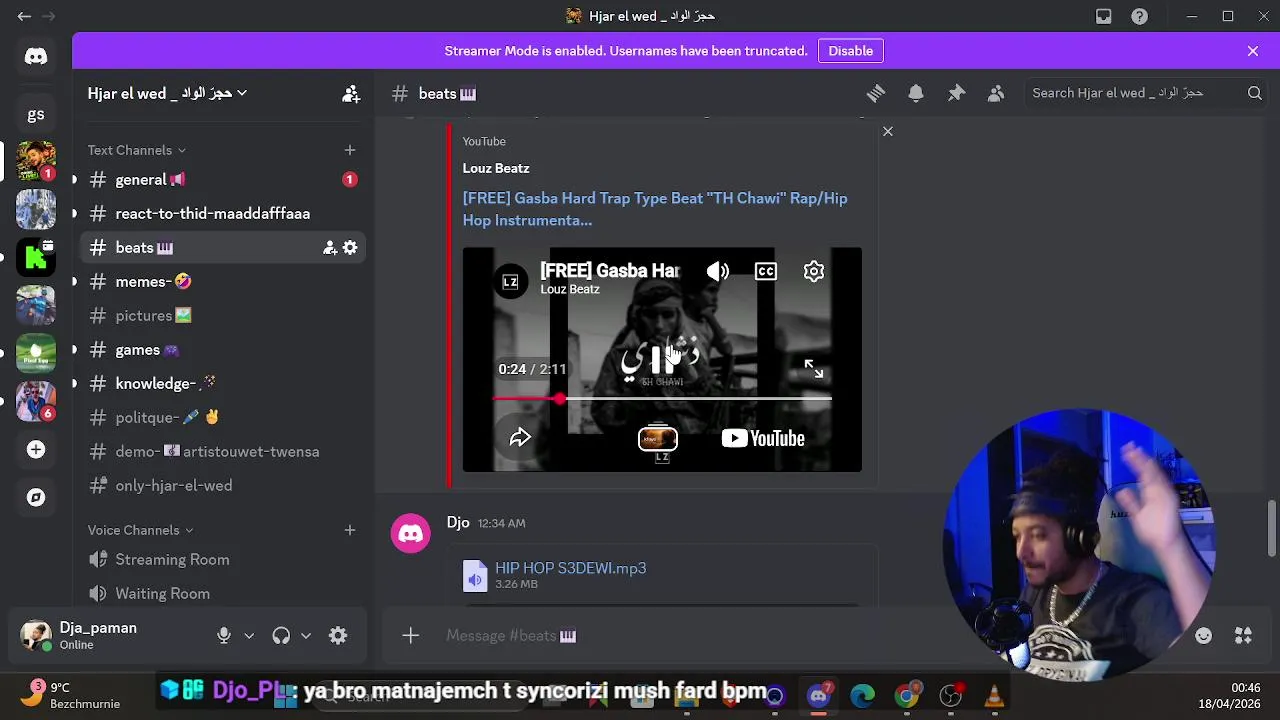Click YouTube logo in video player
This screenshot has width=1280, height=720.
tap(763, 438)
